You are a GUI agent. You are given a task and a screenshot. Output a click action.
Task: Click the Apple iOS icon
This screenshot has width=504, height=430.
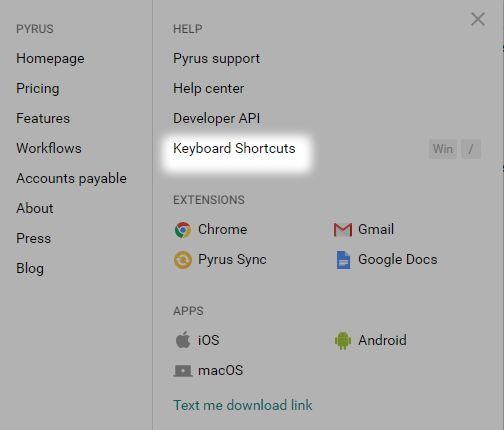click(x=183, y=340)
